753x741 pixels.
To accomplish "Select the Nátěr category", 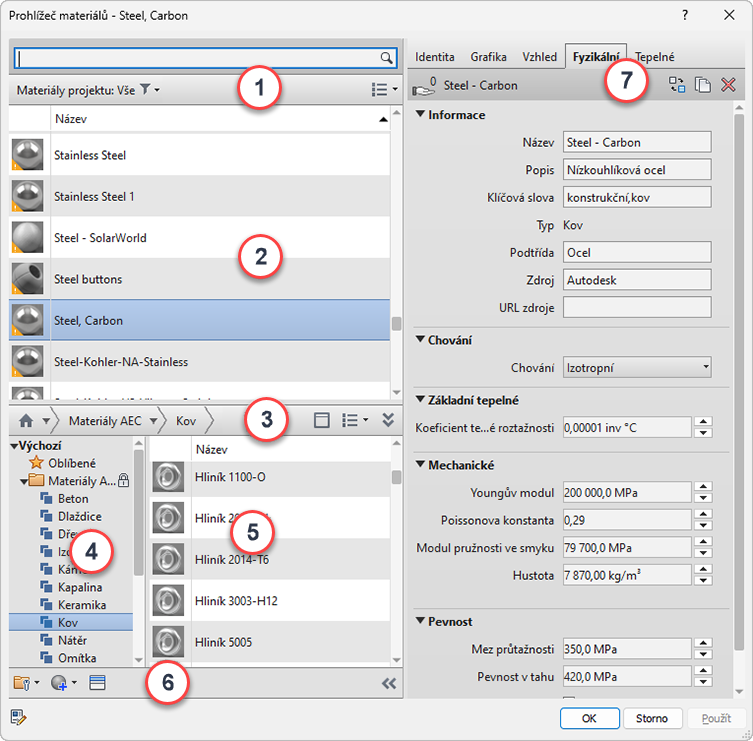I will [72, 640].
